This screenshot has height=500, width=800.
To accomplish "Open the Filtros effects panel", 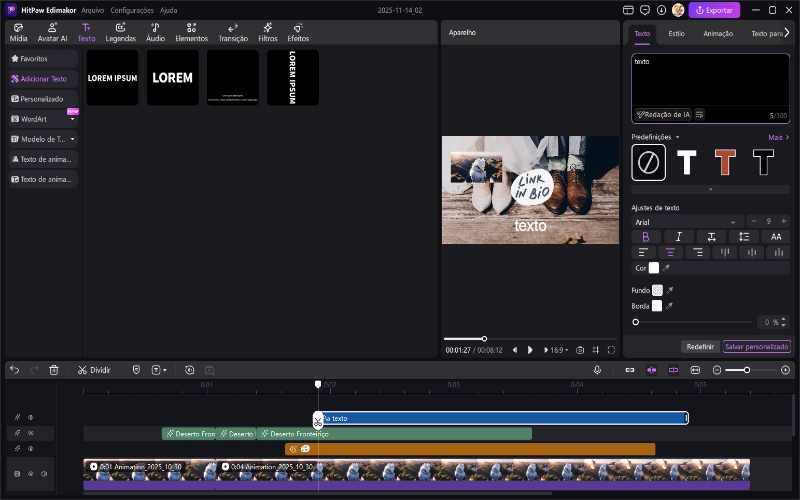I will (267, 32).
